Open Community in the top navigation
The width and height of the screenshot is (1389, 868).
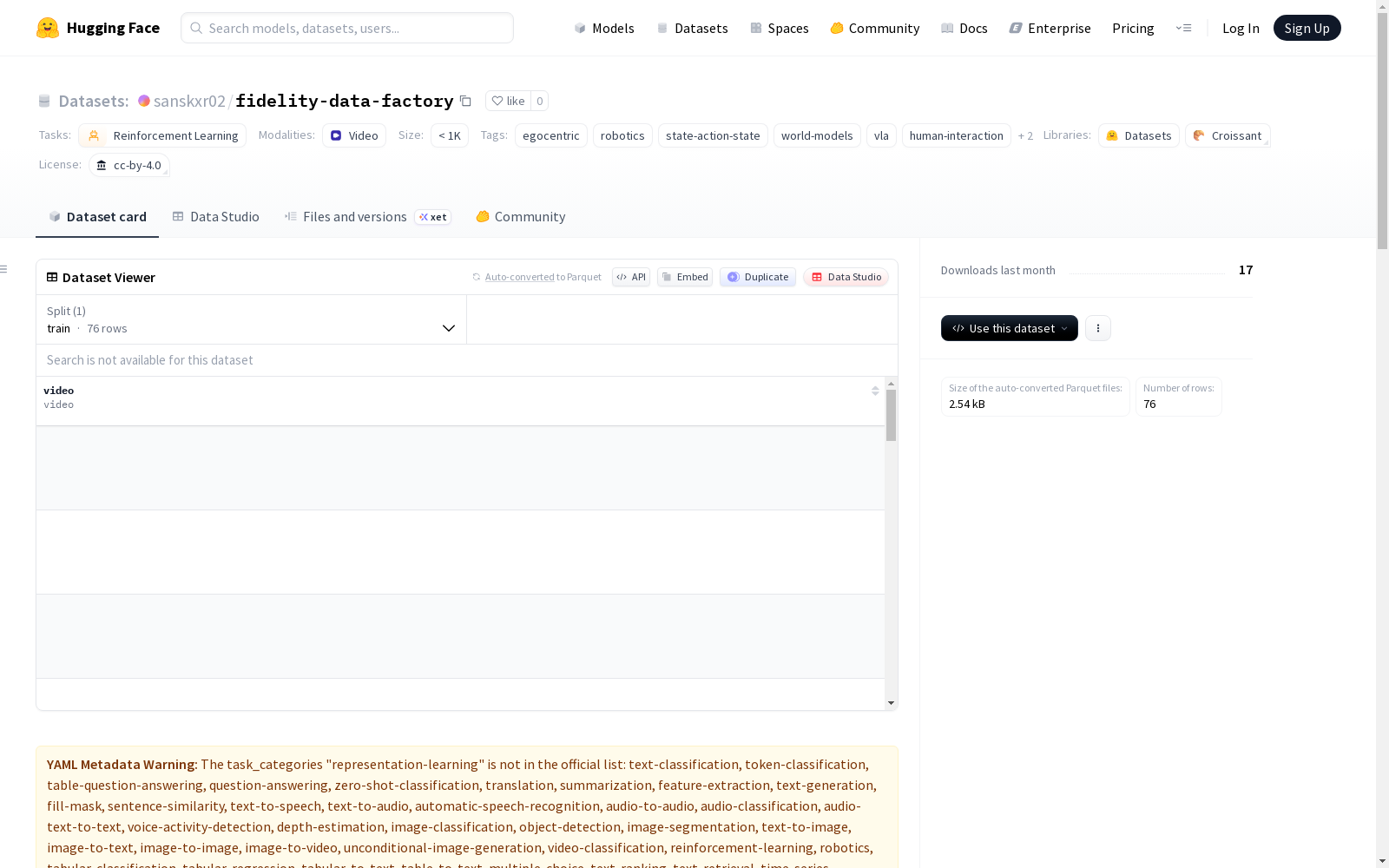click(x=875, y=28)
